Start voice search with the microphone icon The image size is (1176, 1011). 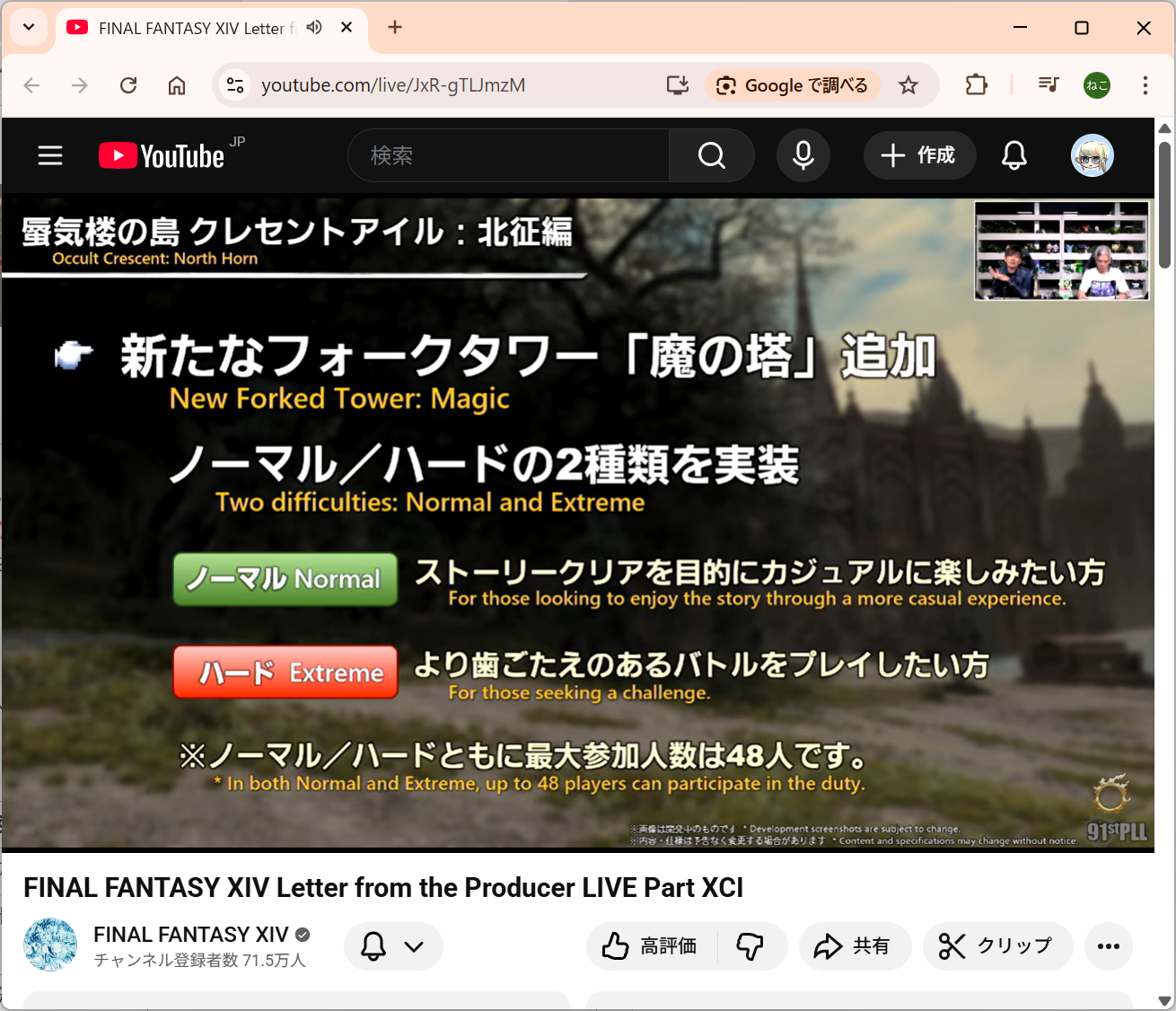tap(803, 155)
